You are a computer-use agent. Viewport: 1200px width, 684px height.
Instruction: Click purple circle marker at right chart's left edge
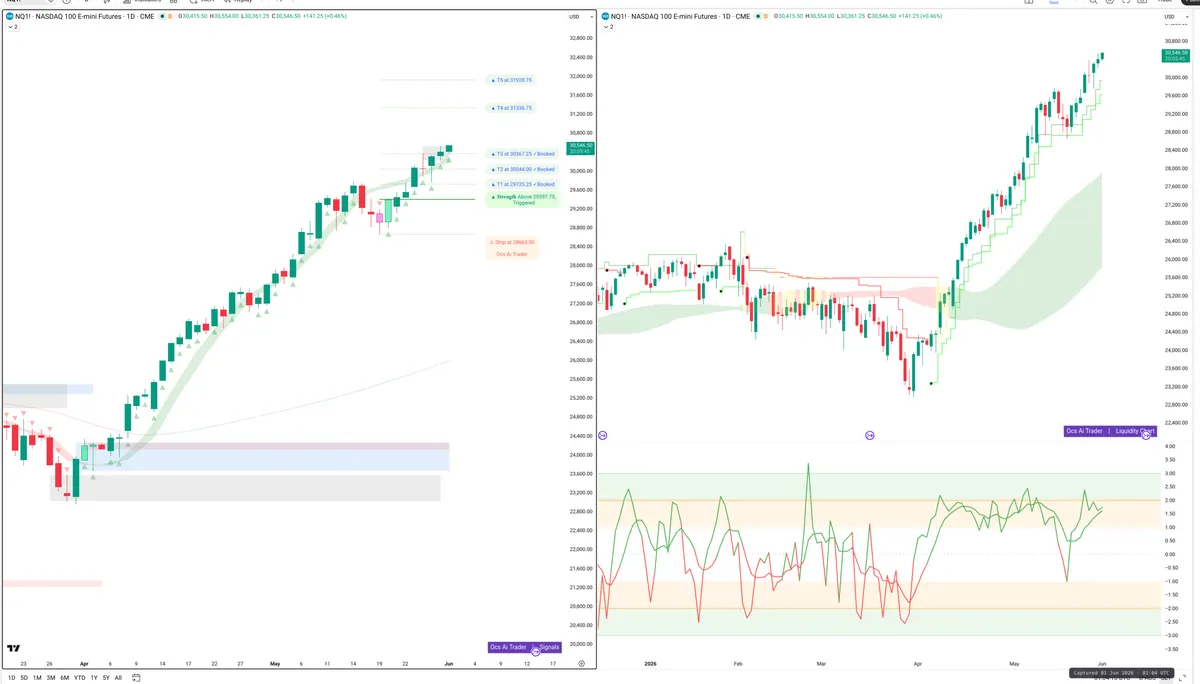coord(603,435)
